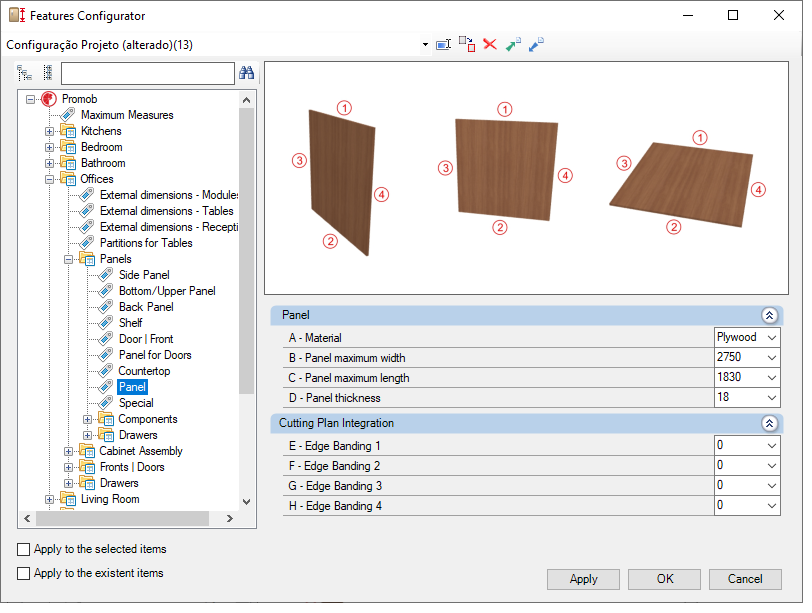Click the tree scroll right arrow
This screenshot has height=613, width=812.
[230, 518]
